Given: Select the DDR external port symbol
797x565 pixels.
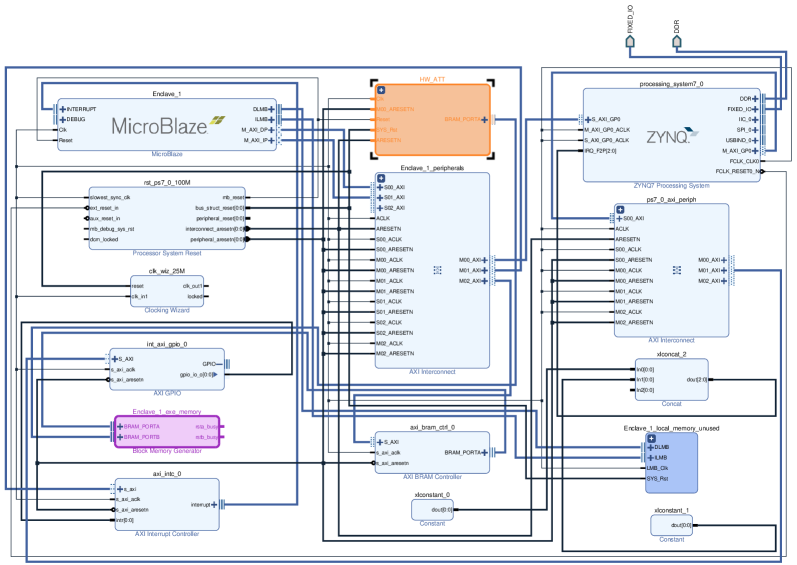Looking at the screenshot, I should coord(678,45).
